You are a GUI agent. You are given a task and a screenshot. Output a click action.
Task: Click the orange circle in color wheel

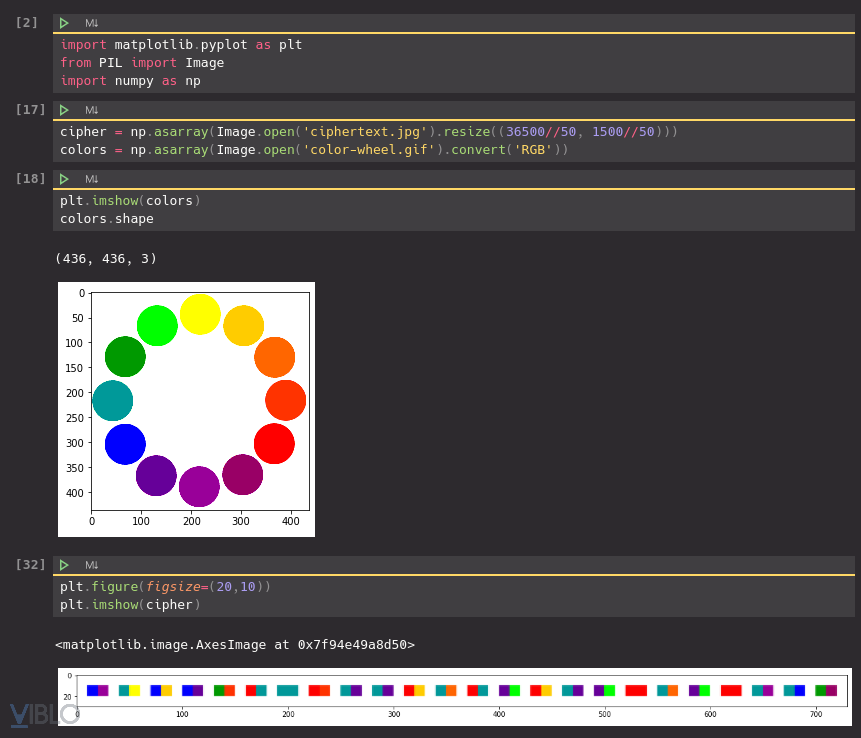pyautogui.click(x=275, y=357)
